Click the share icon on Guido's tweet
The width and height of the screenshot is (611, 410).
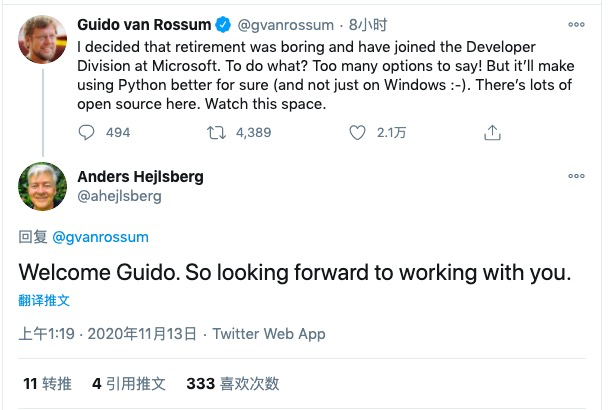(x=491, y=132)
